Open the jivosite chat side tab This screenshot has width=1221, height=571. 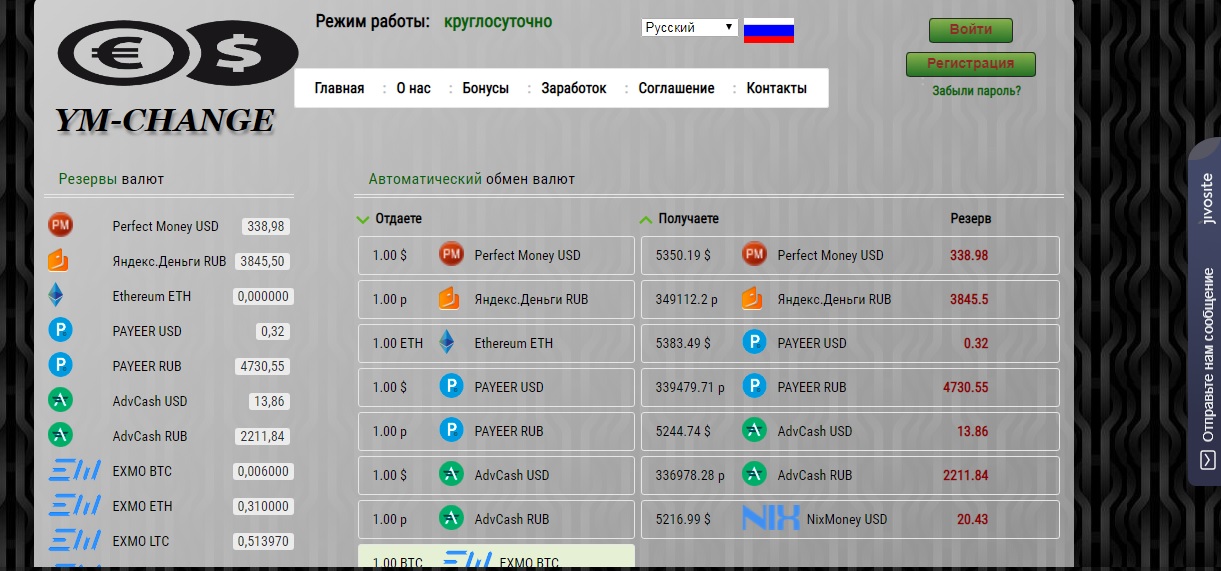(x=1205, y=310)
